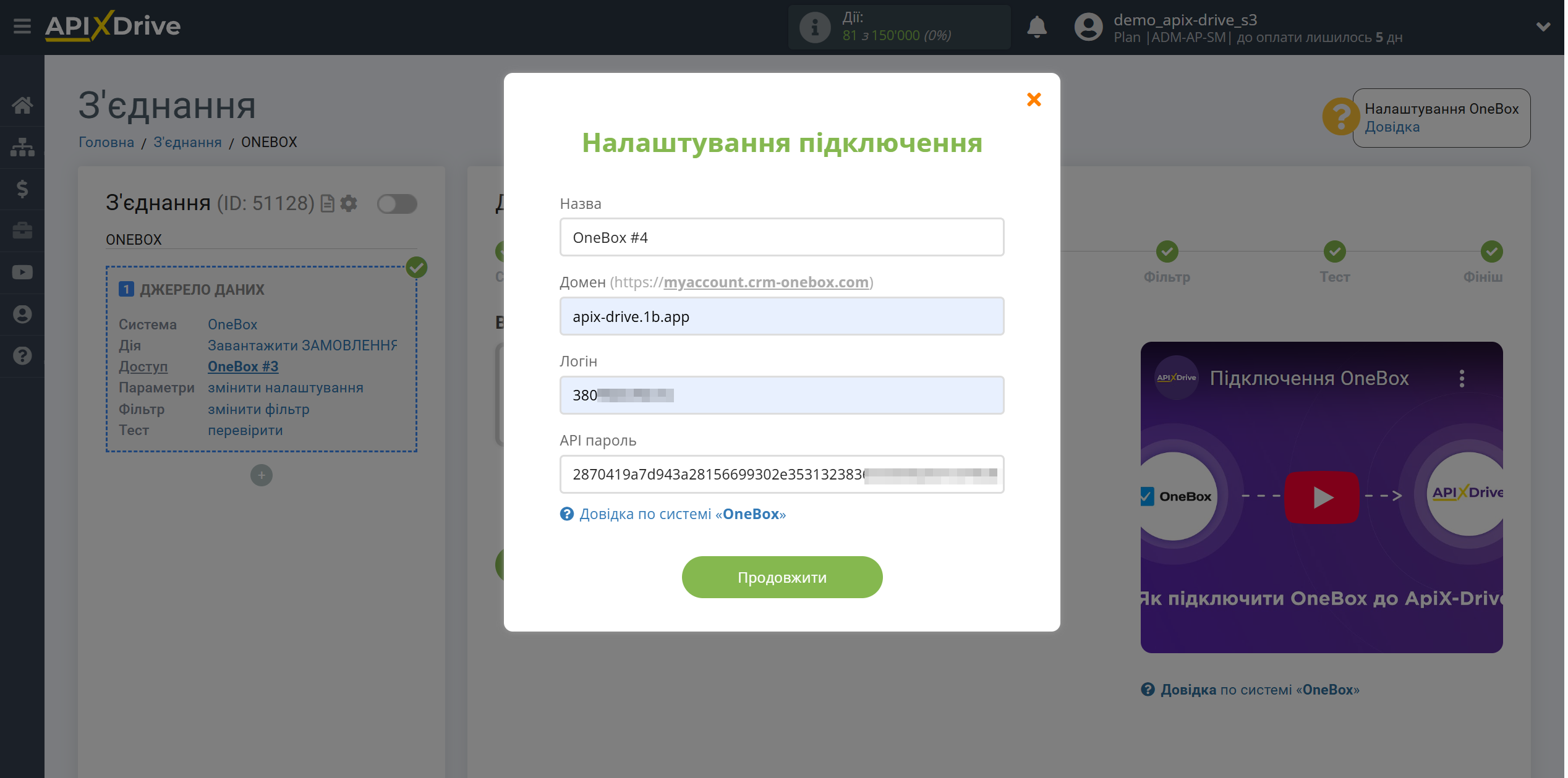1568x778 pixels.
Task: Click the Продовжити button
Action: pos(782,577)
